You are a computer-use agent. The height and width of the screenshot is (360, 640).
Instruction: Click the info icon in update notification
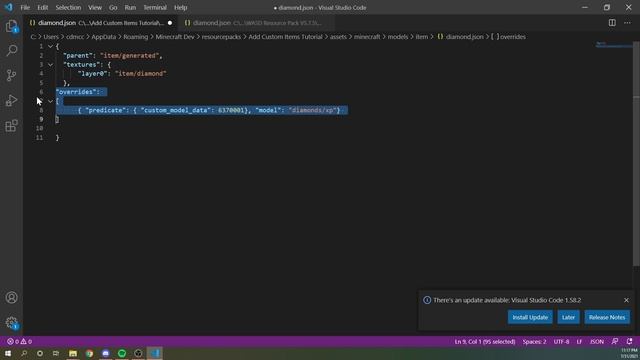427,300
